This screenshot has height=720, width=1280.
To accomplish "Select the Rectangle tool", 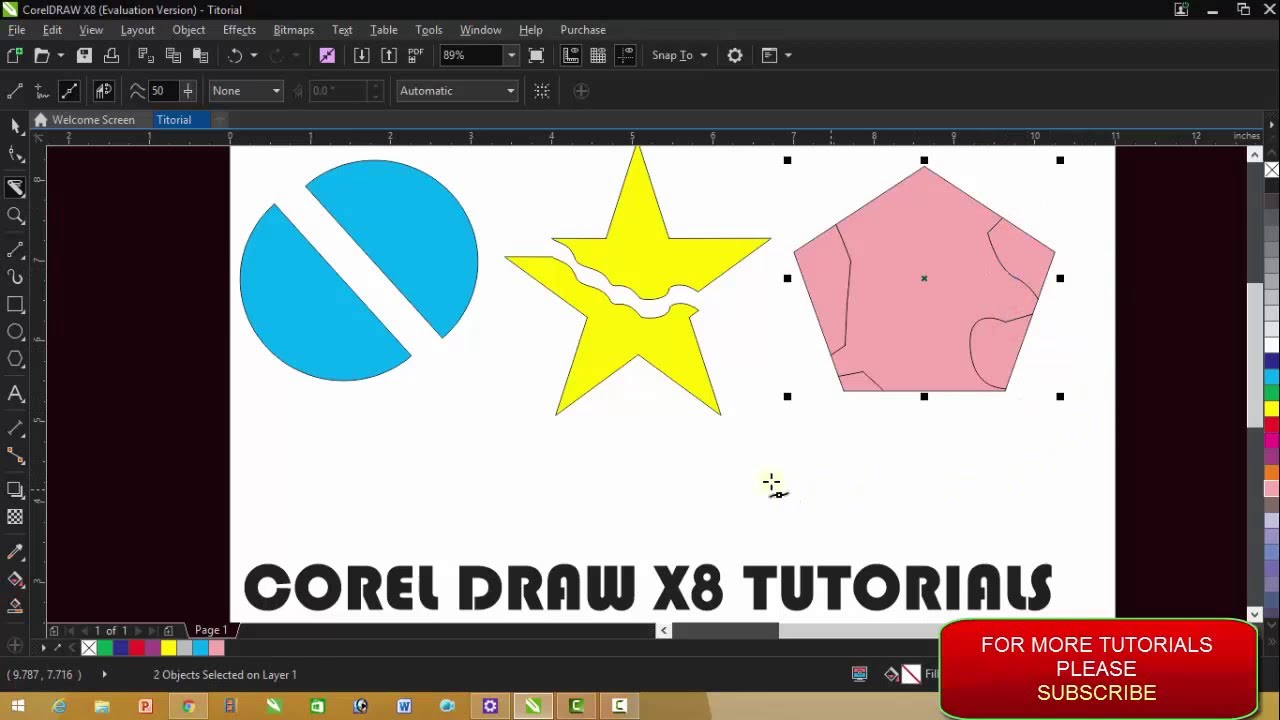I will tap(15, 305).
